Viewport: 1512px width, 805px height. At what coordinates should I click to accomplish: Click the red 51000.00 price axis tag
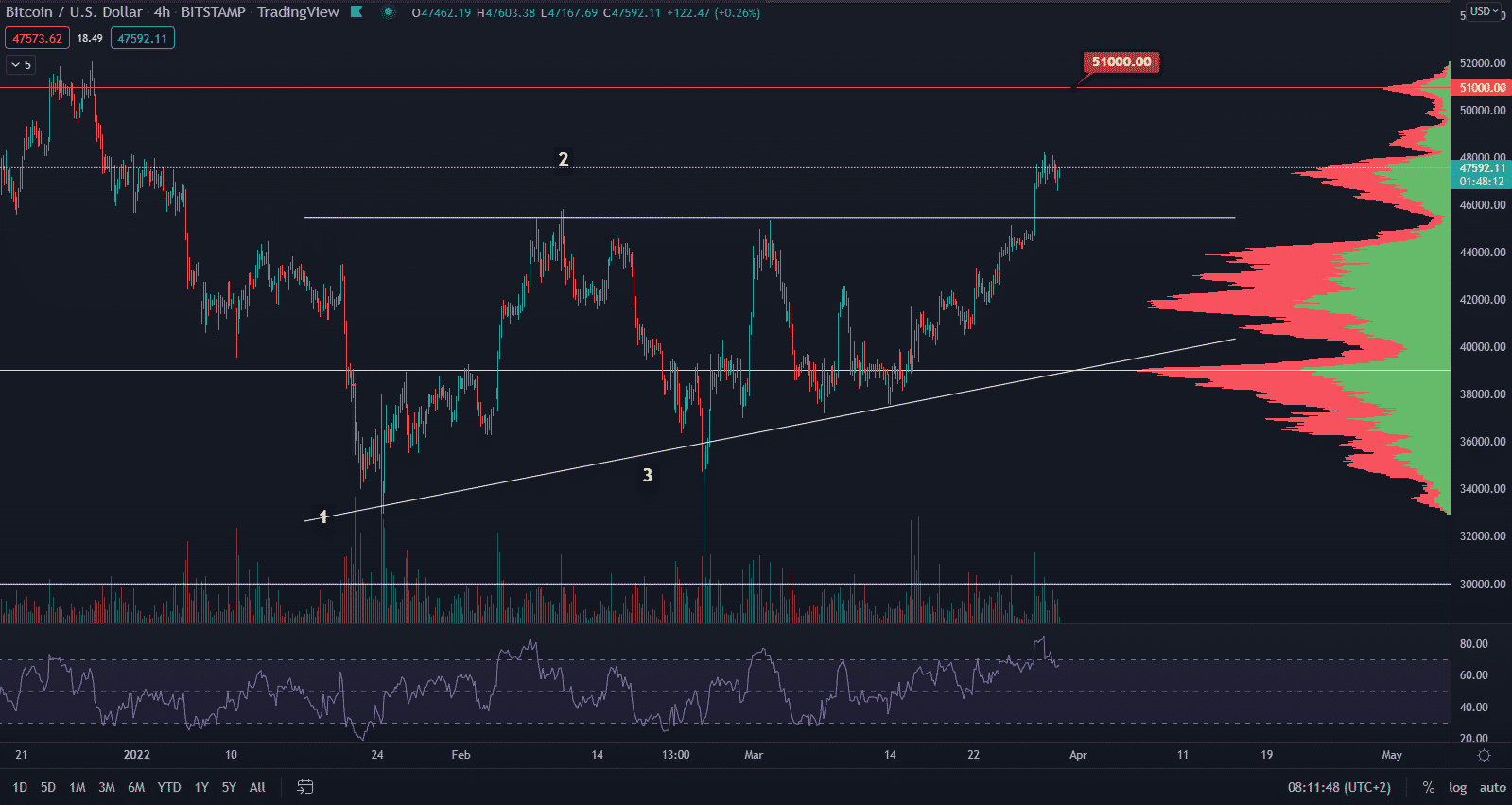tap(1482, 88)
